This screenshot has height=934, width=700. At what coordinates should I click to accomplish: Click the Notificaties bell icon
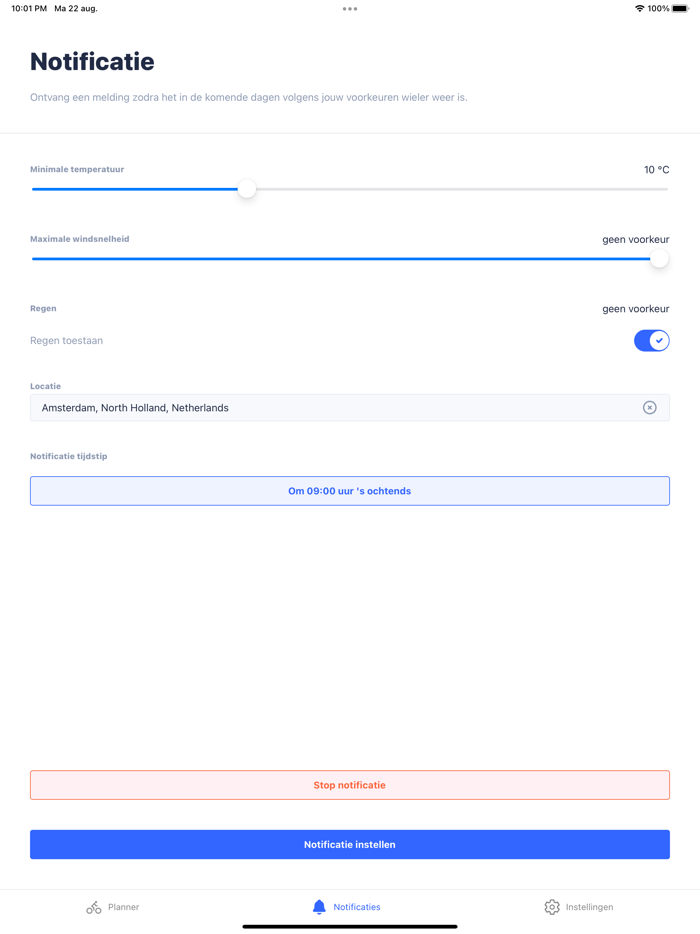pos(319,907)
